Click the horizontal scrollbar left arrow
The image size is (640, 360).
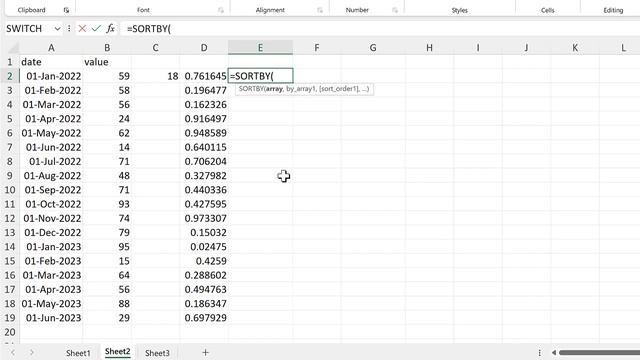click(554, 352)
